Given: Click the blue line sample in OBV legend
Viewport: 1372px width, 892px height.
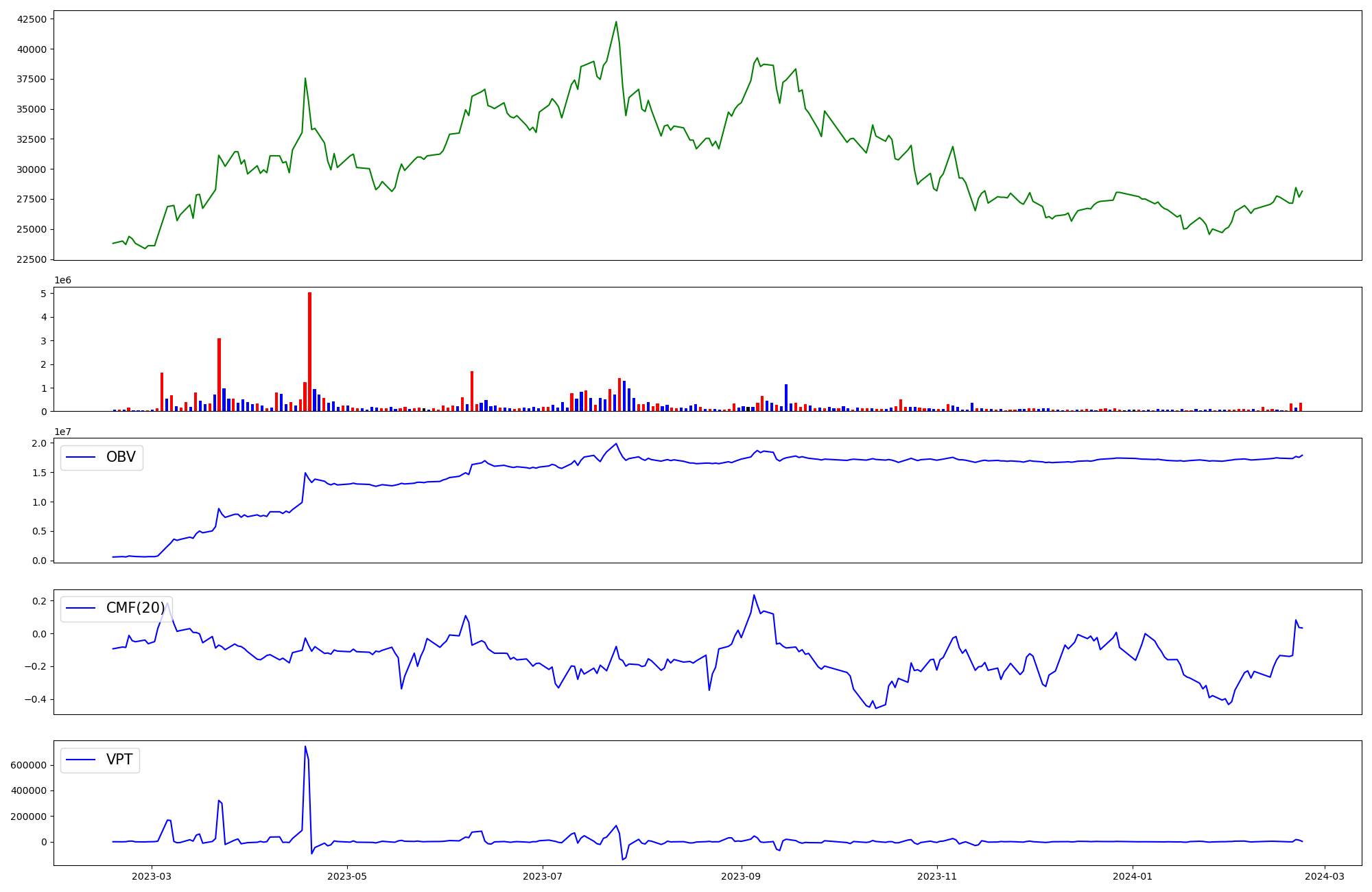Looking at the screenshot, I should pyautogui.click(x=81, y=457).
